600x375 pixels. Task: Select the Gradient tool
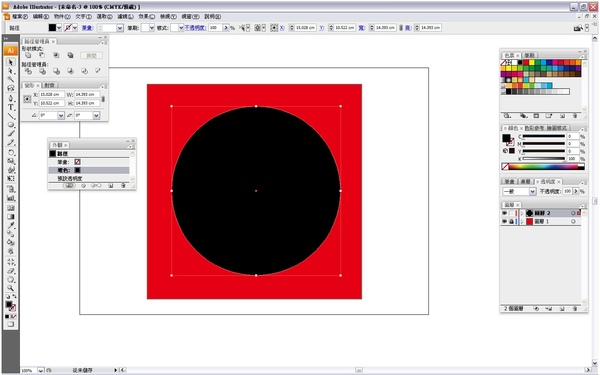click(x=11, y=217)
